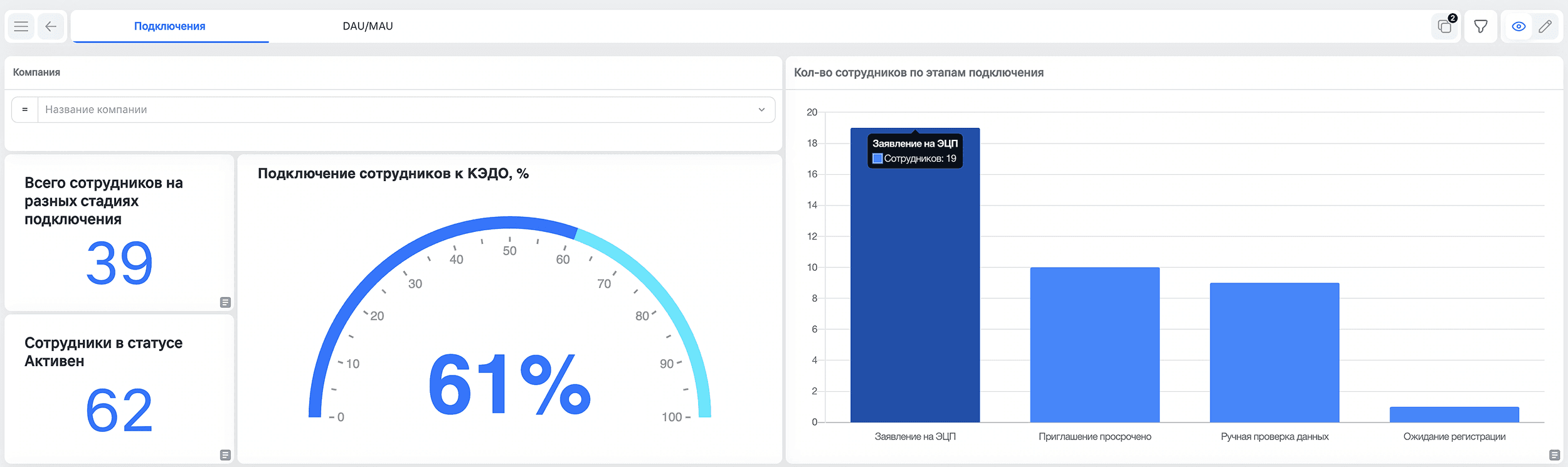1568x467 pixels.
Task: Click the Ручная проверка данных bar
Action: [1274, 352]
